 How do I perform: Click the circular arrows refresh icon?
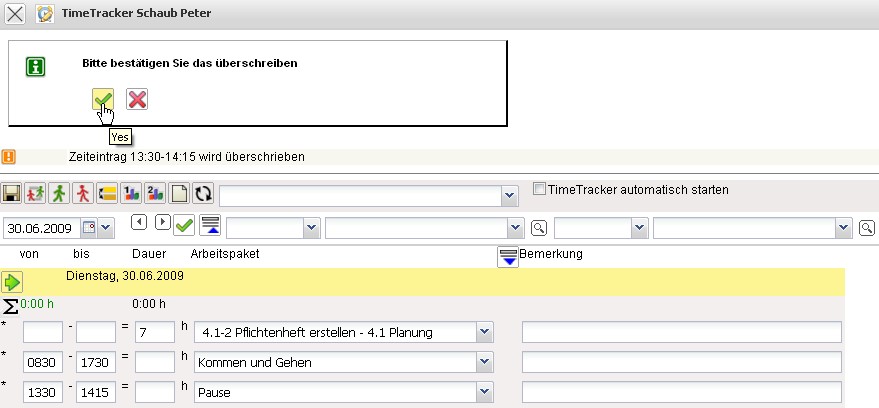tap(202, 193)
